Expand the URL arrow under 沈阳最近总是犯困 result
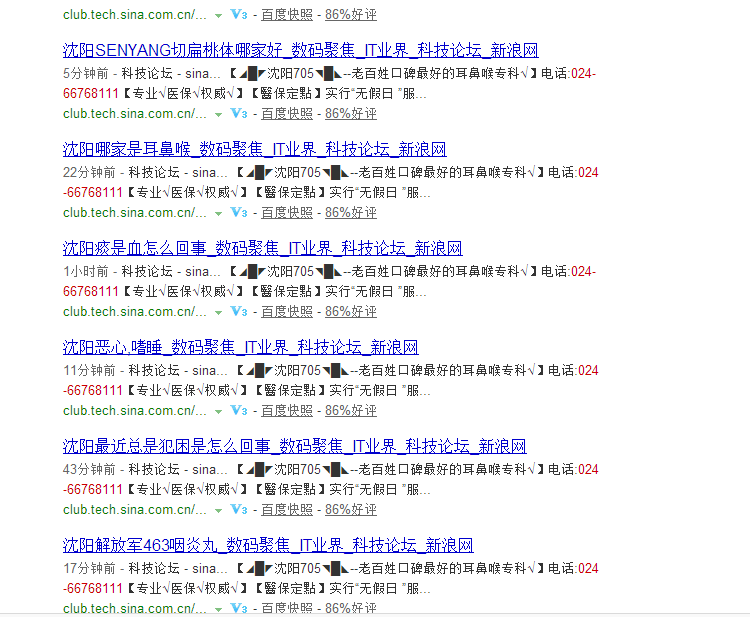Viewport: 750px width, 617px height. click(219, 511)
